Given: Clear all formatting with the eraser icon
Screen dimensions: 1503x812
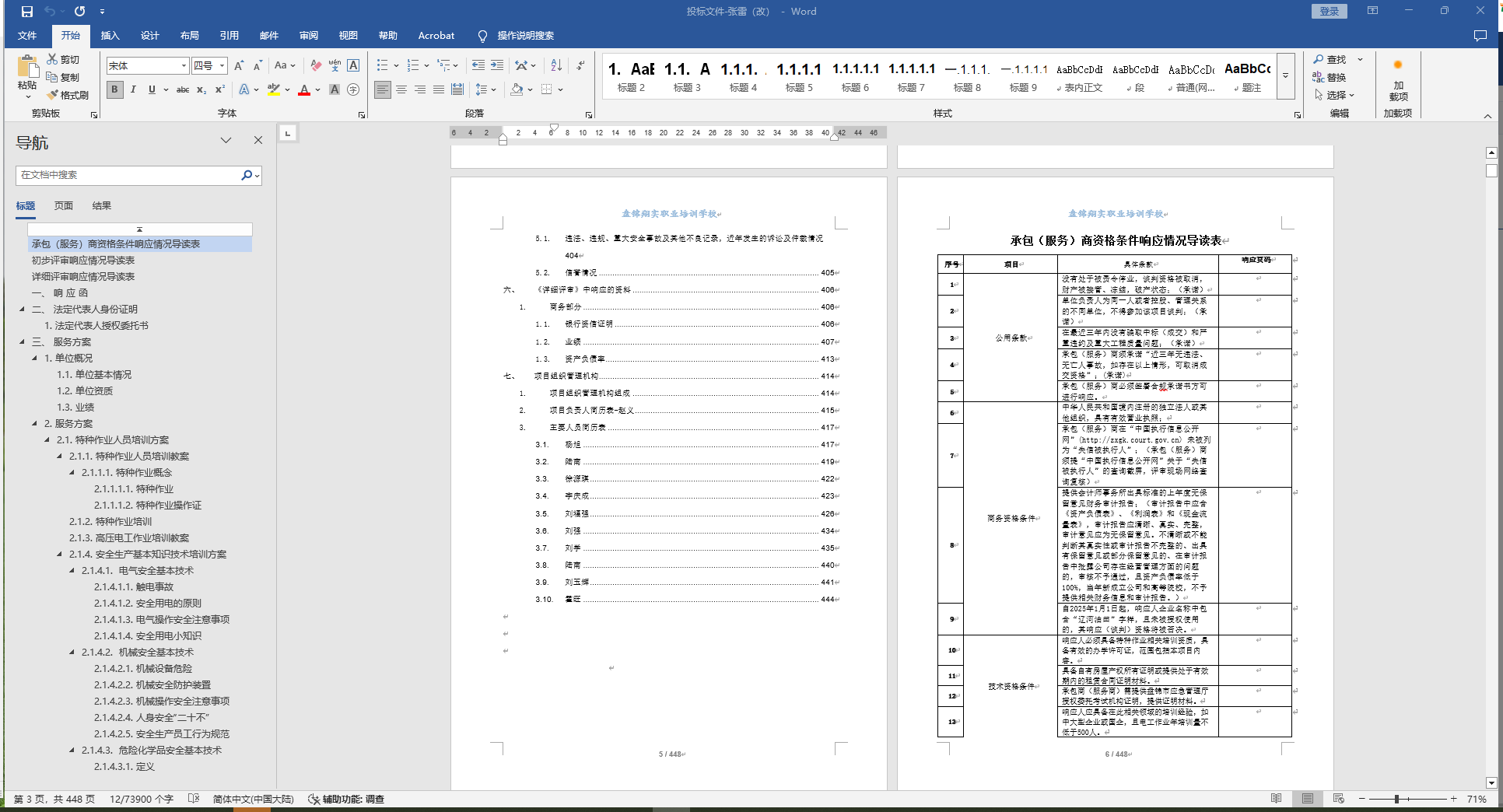Looking at the screenshot, I should point(316,66).
